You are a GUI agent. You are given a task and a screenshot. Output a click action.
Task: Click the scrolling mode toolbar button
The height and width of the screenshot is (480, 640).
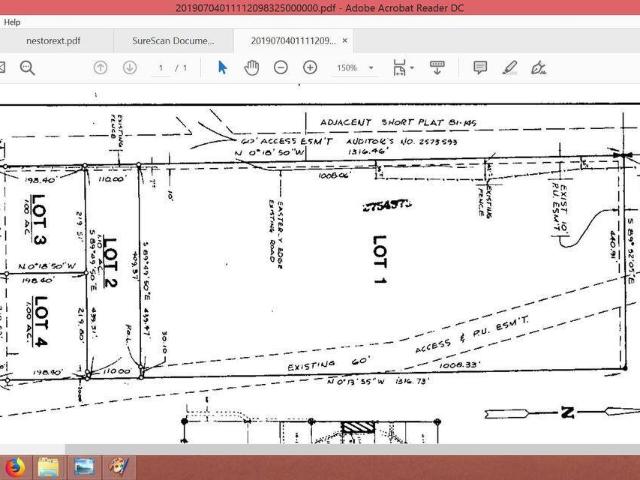[437, 68]
